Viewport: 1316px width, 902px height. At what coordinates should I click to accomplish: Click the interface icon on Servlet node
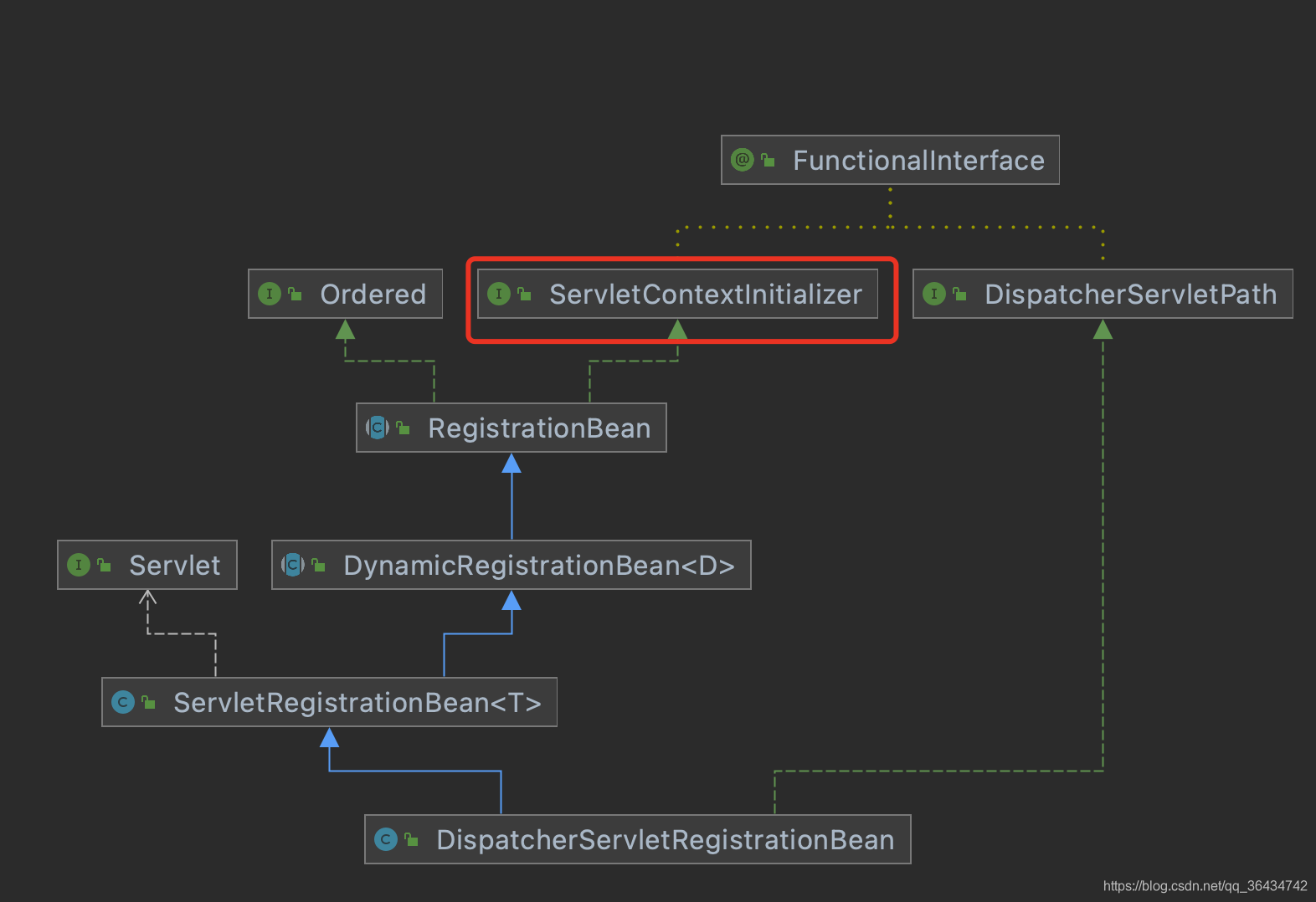[79, 565]
